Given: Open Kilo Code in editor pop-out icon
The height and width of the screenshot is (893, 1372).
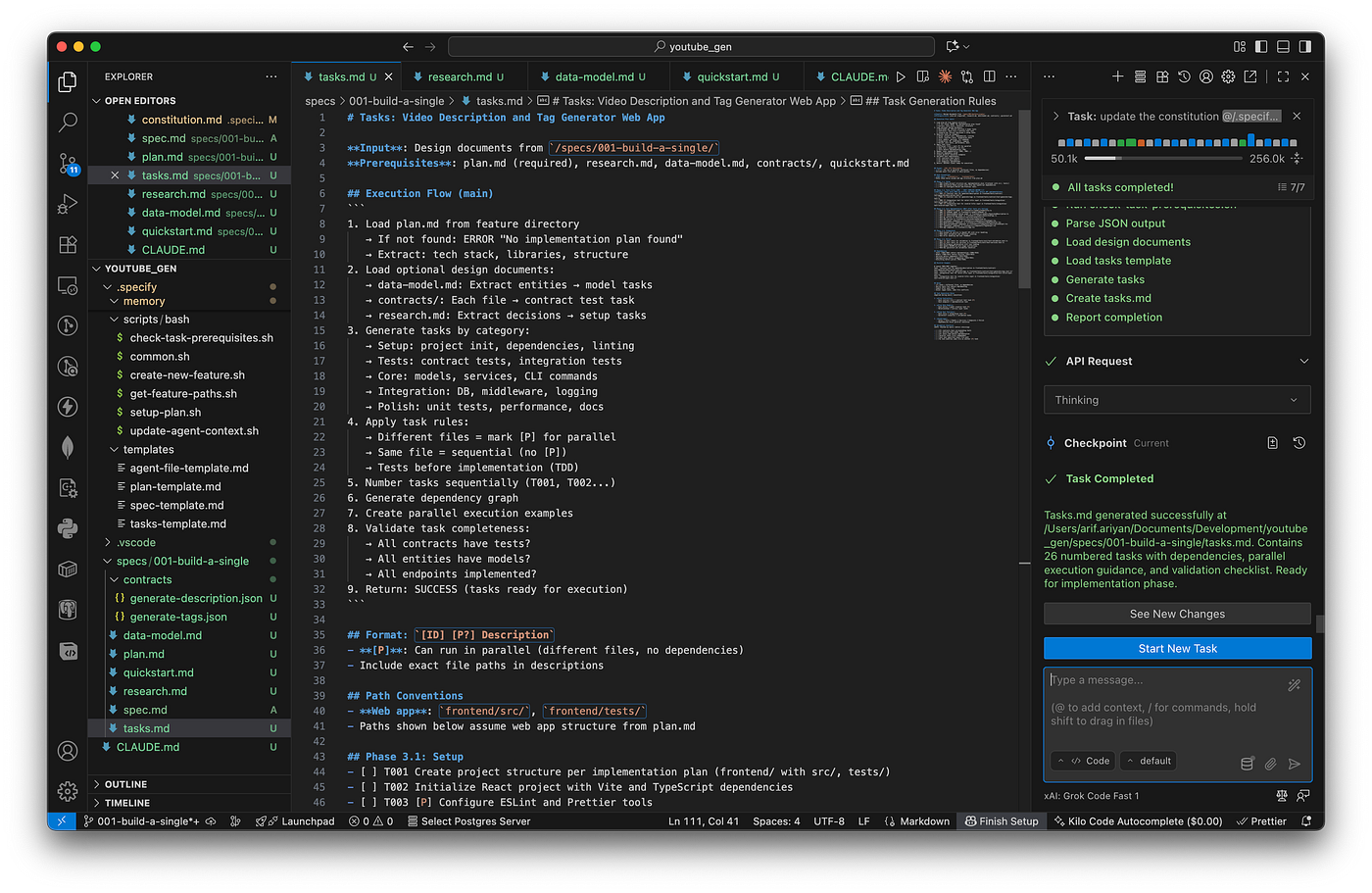Looking at the screenshot, I should 1250,76.
